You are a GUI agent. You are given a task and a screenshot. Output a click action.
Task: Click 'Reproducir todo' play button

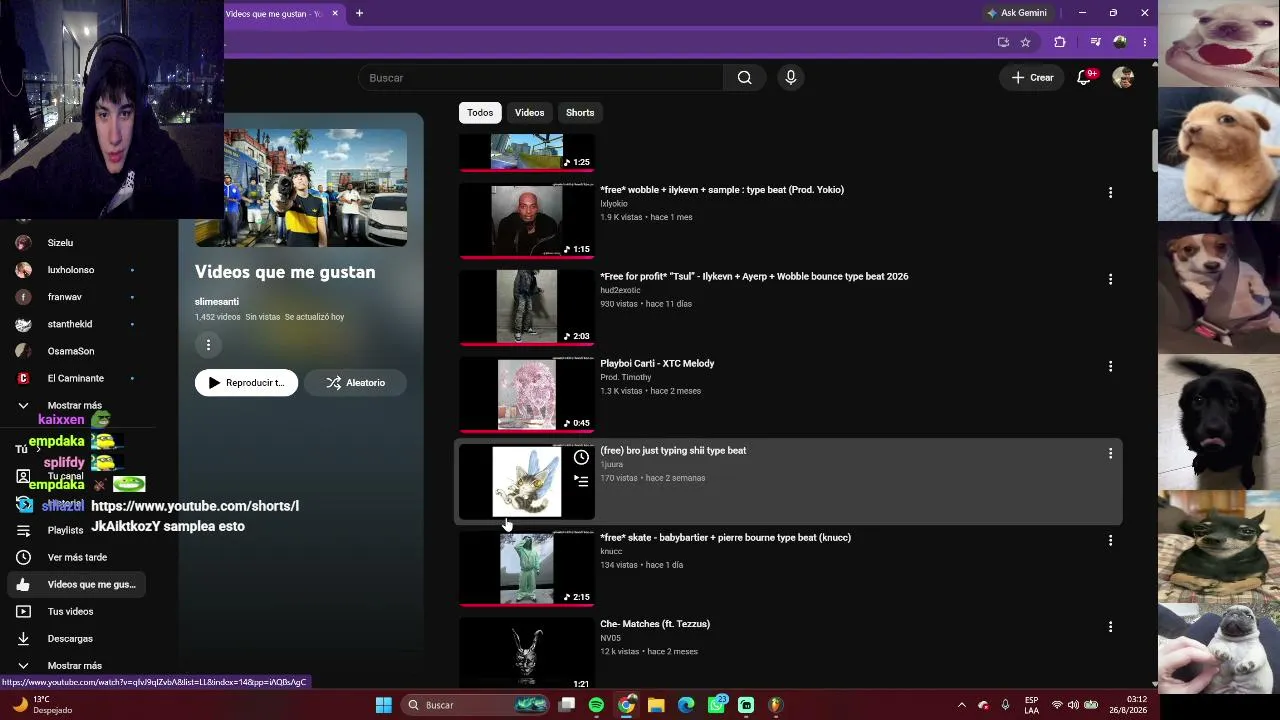point(246,383)
